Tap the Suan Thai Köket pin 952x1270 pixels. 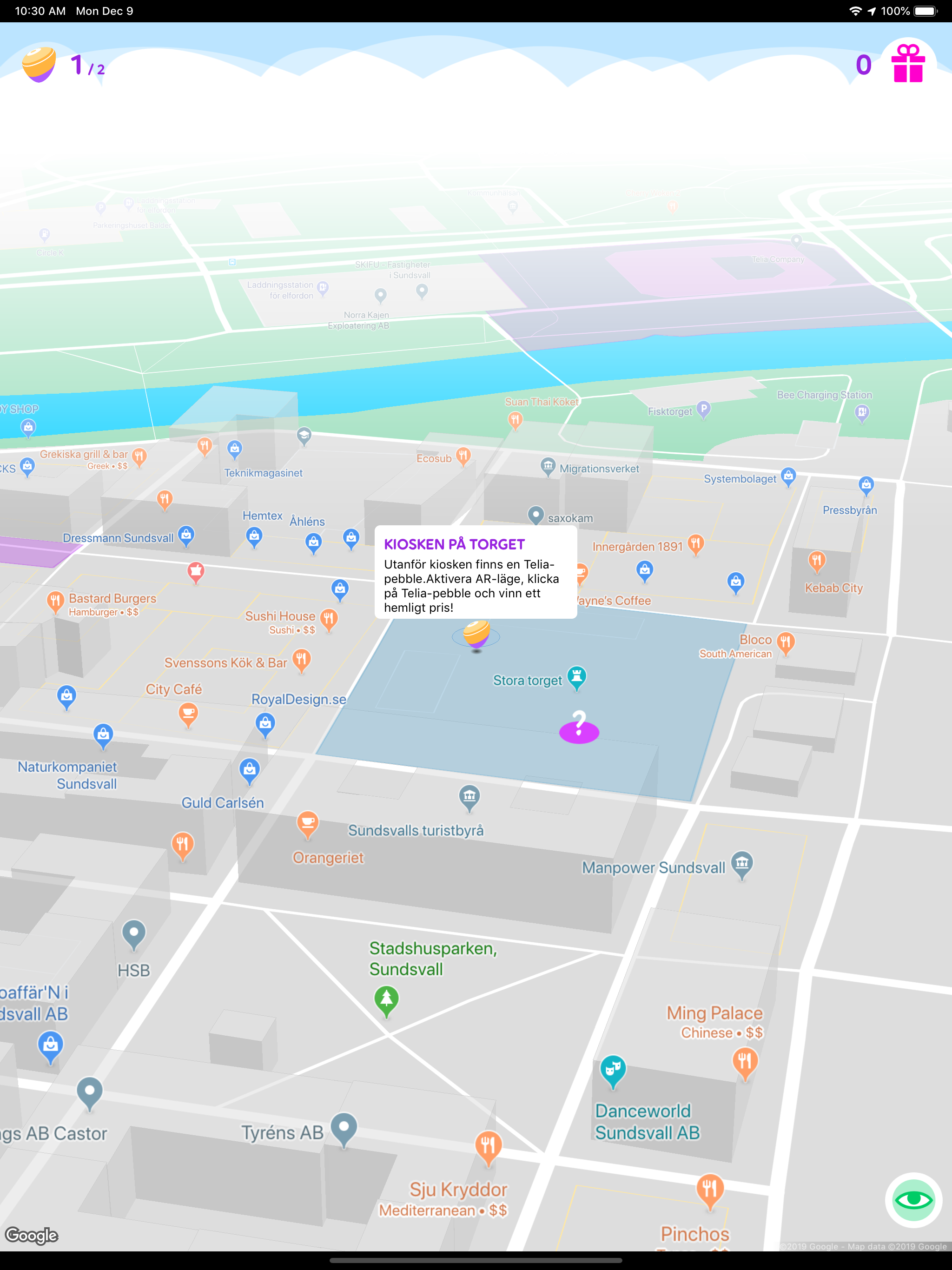point(515,421)
